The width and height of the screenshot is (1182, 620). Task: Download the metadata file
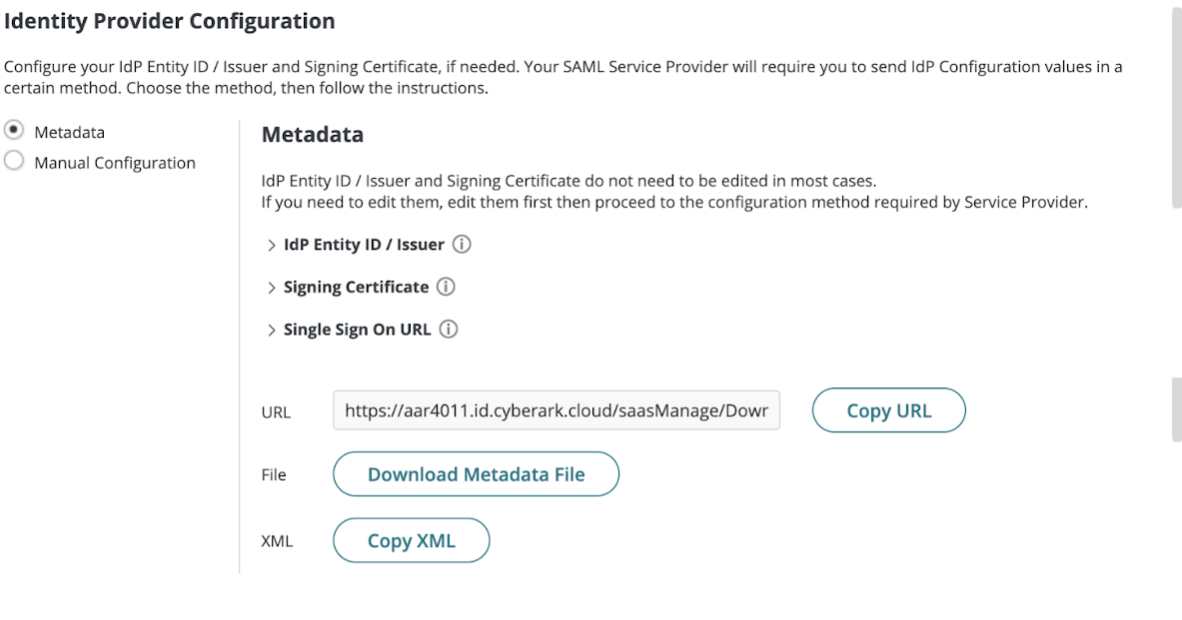(475, 474)
